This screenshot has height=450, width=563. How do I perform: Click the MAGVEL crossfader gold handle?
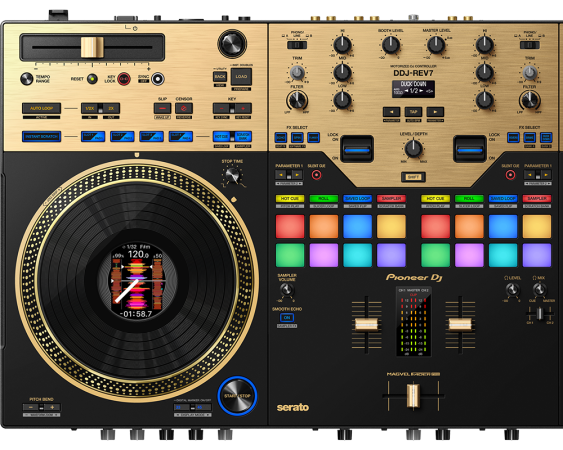click(413, 396)
